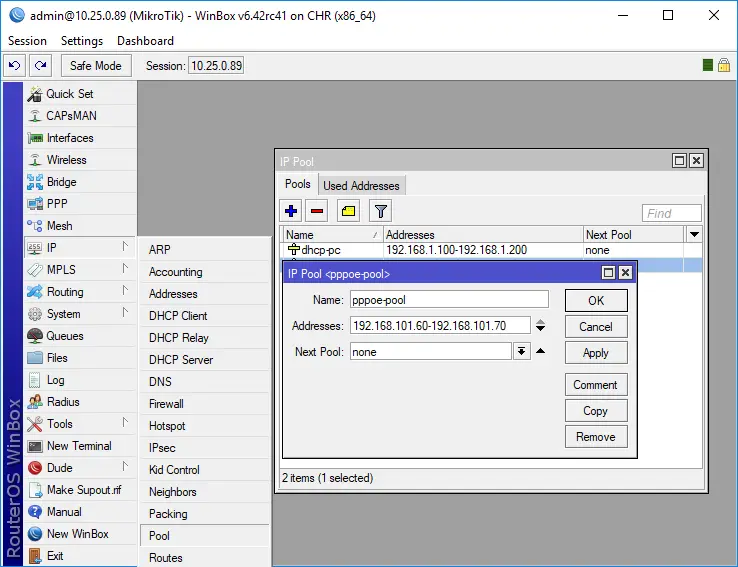The image size is (738, 567).
Task: Click the Find search field
Action: pyautogui.click(x=672, y=213)
